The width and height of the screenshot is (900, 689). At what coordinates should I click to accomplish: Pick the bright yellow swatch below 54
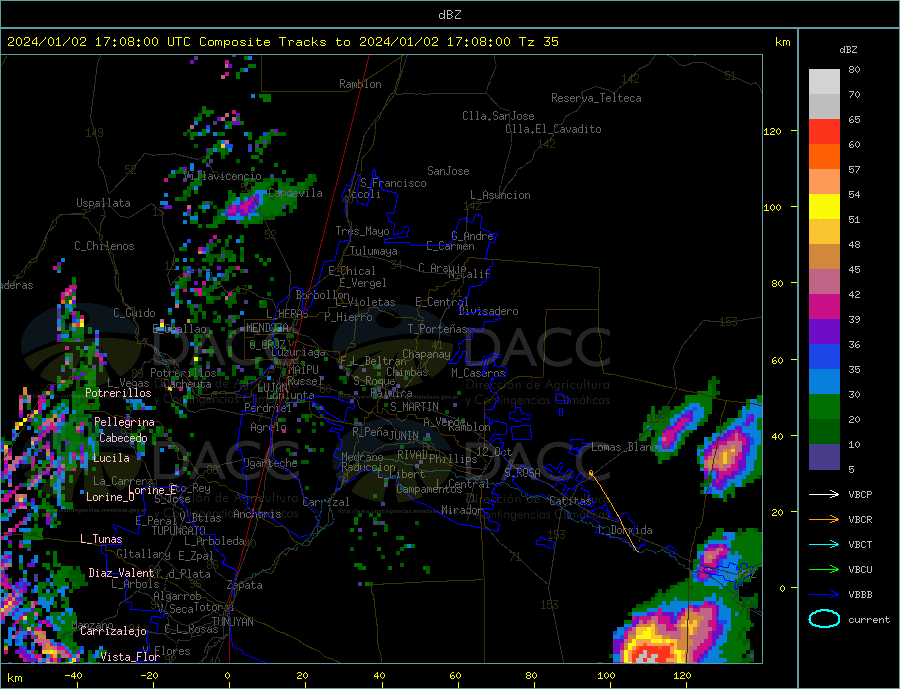[824, 207]
